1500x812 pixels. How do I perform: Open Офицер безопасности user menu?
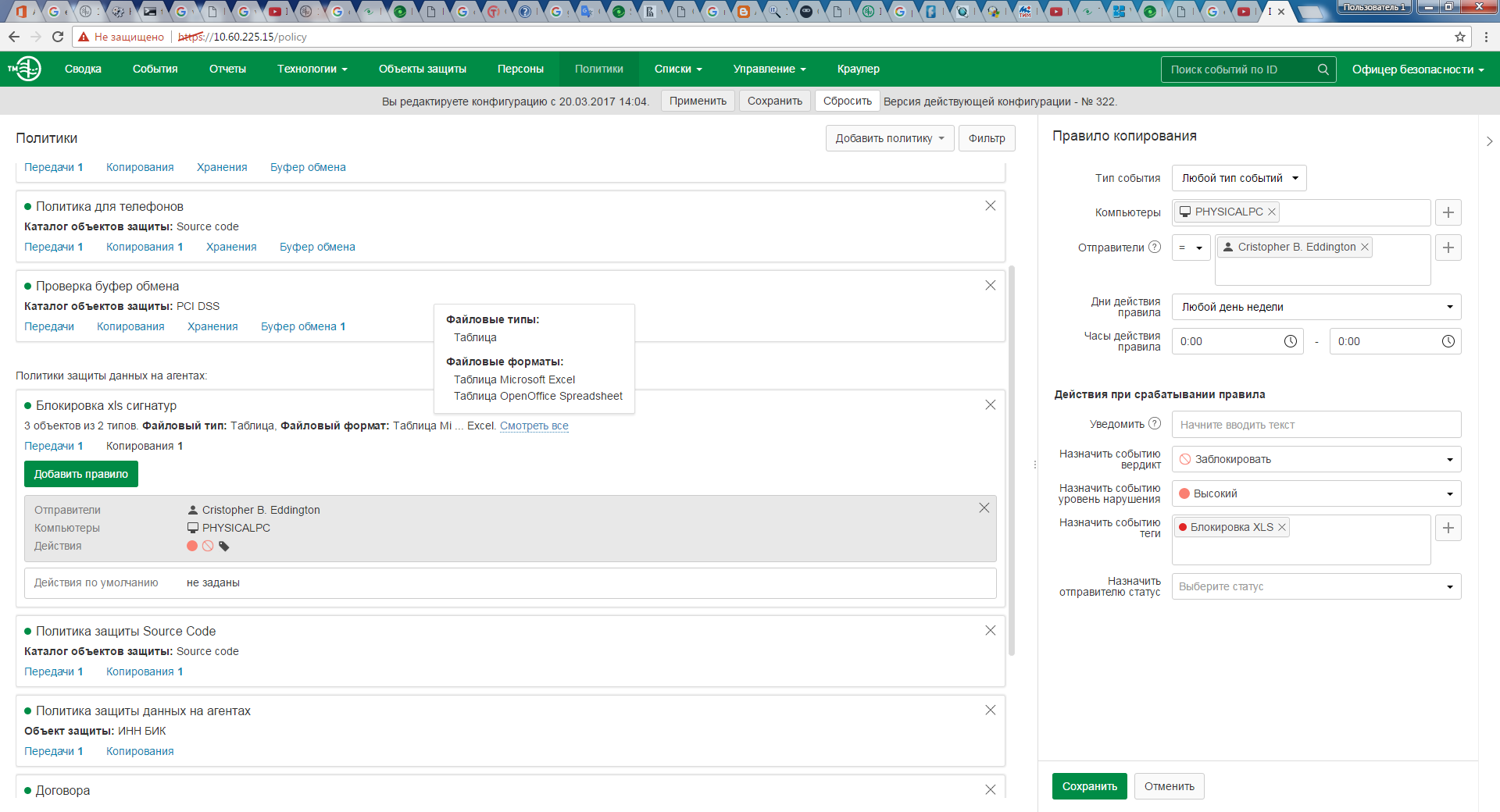click(1418, 69)
